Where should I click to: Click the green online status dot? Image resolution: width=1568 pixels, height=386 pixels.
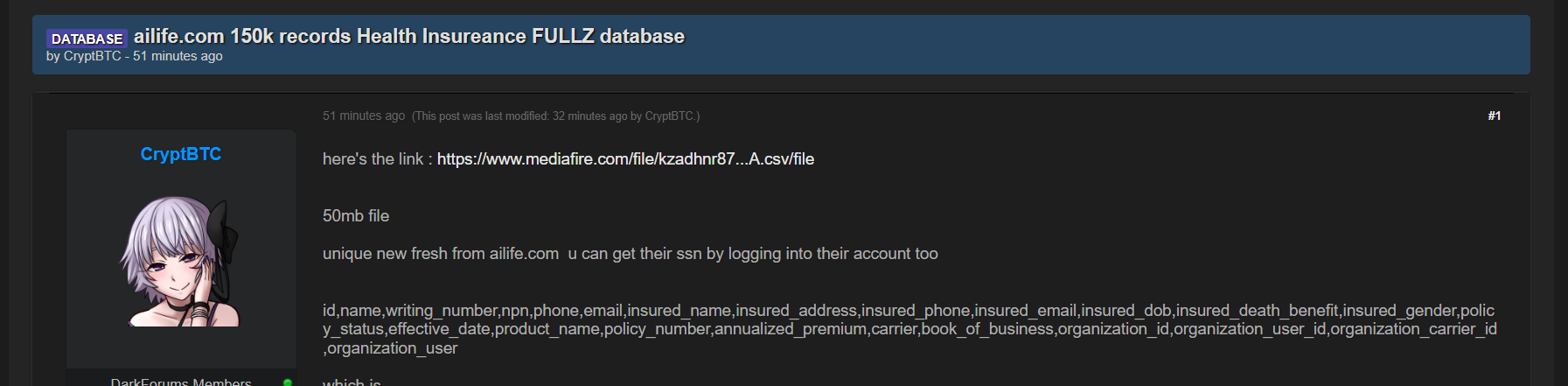[287, 382]
